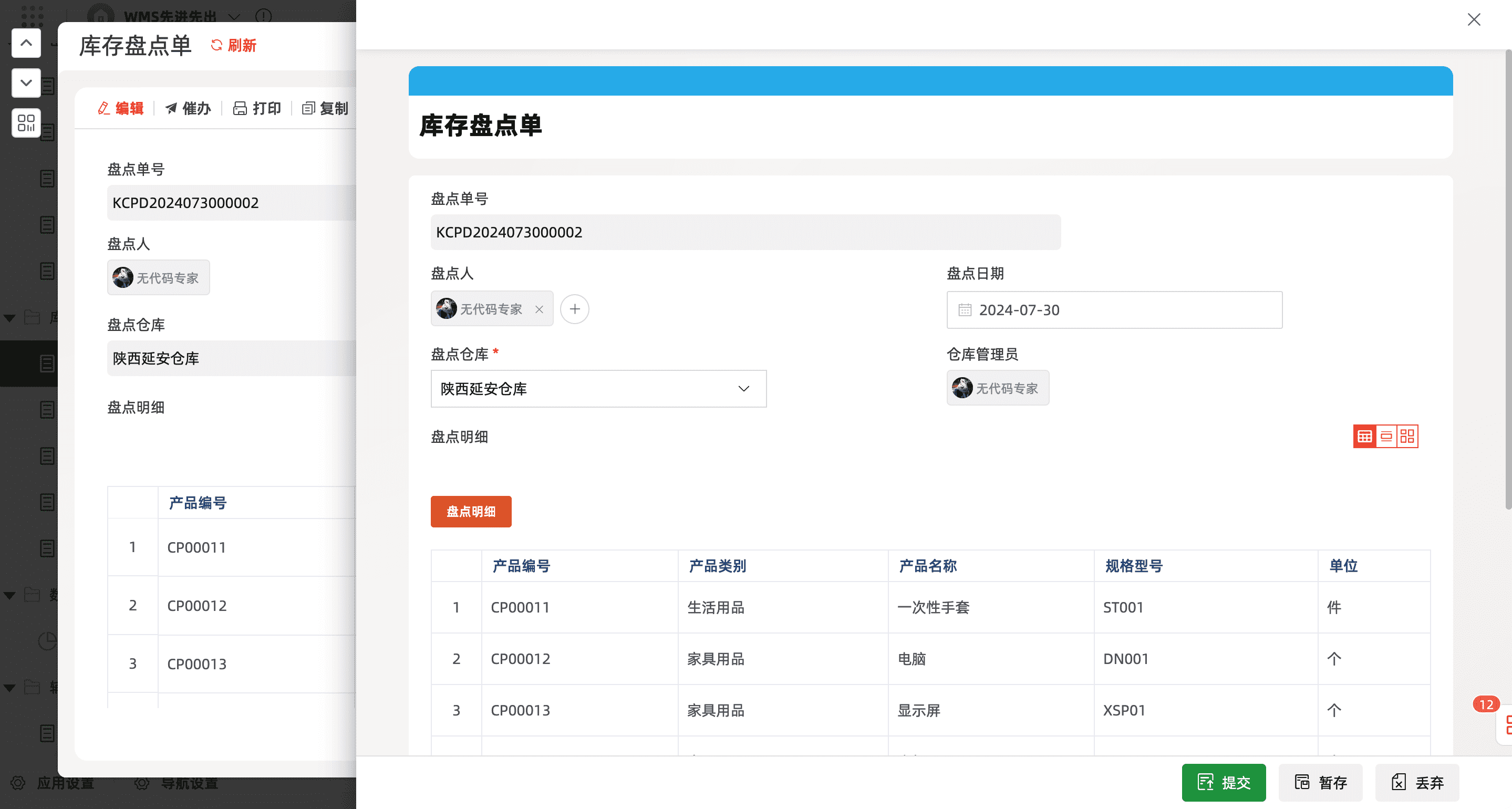
Task: Save the draft with 暂存
Action: point(1320,782)
